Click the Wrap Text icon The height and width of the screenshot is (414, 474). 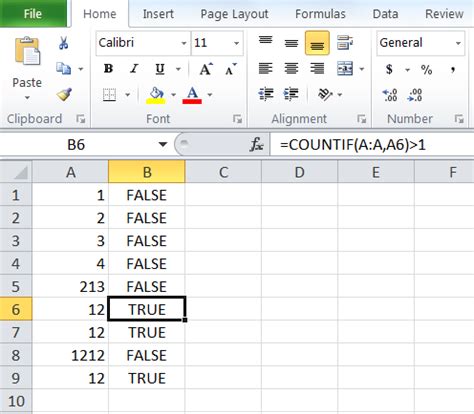(345, 42)
